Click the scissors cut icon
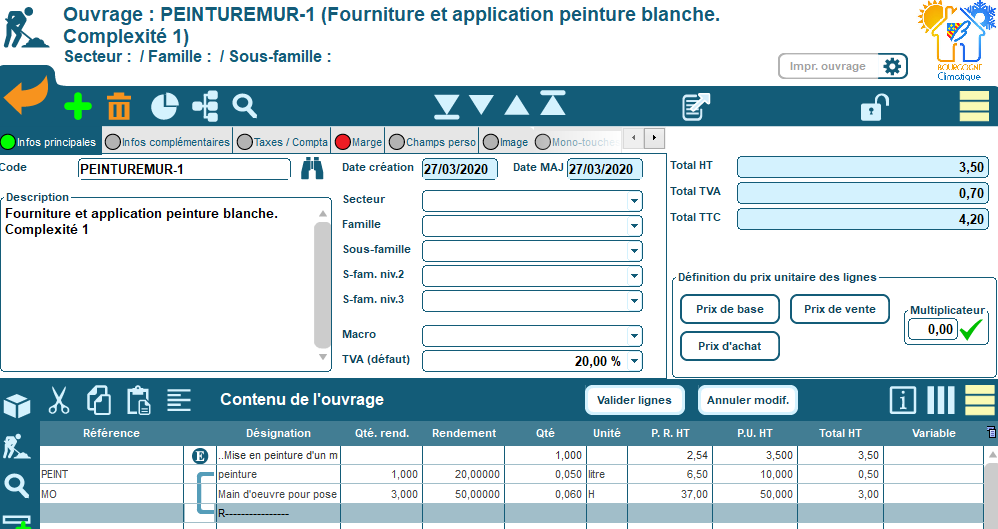The height and width of the screenshot is (529, 998). (59, 401)
